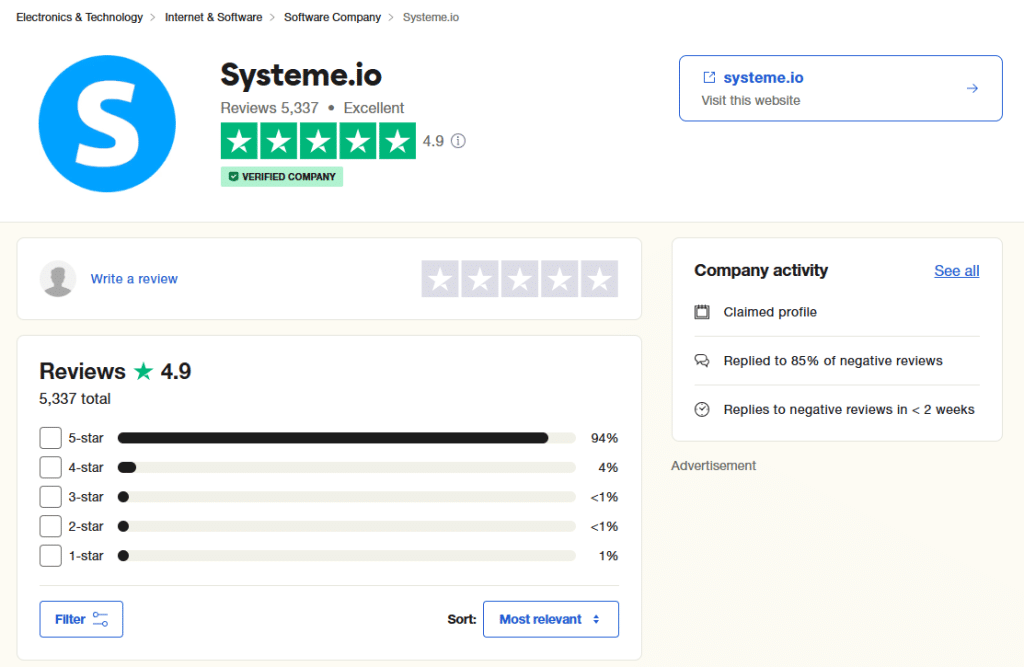Viewport: 1024px width, 667px height.
Task: Click the fifth green Trustpilot star in header
Action: click(x=398, y=141)
